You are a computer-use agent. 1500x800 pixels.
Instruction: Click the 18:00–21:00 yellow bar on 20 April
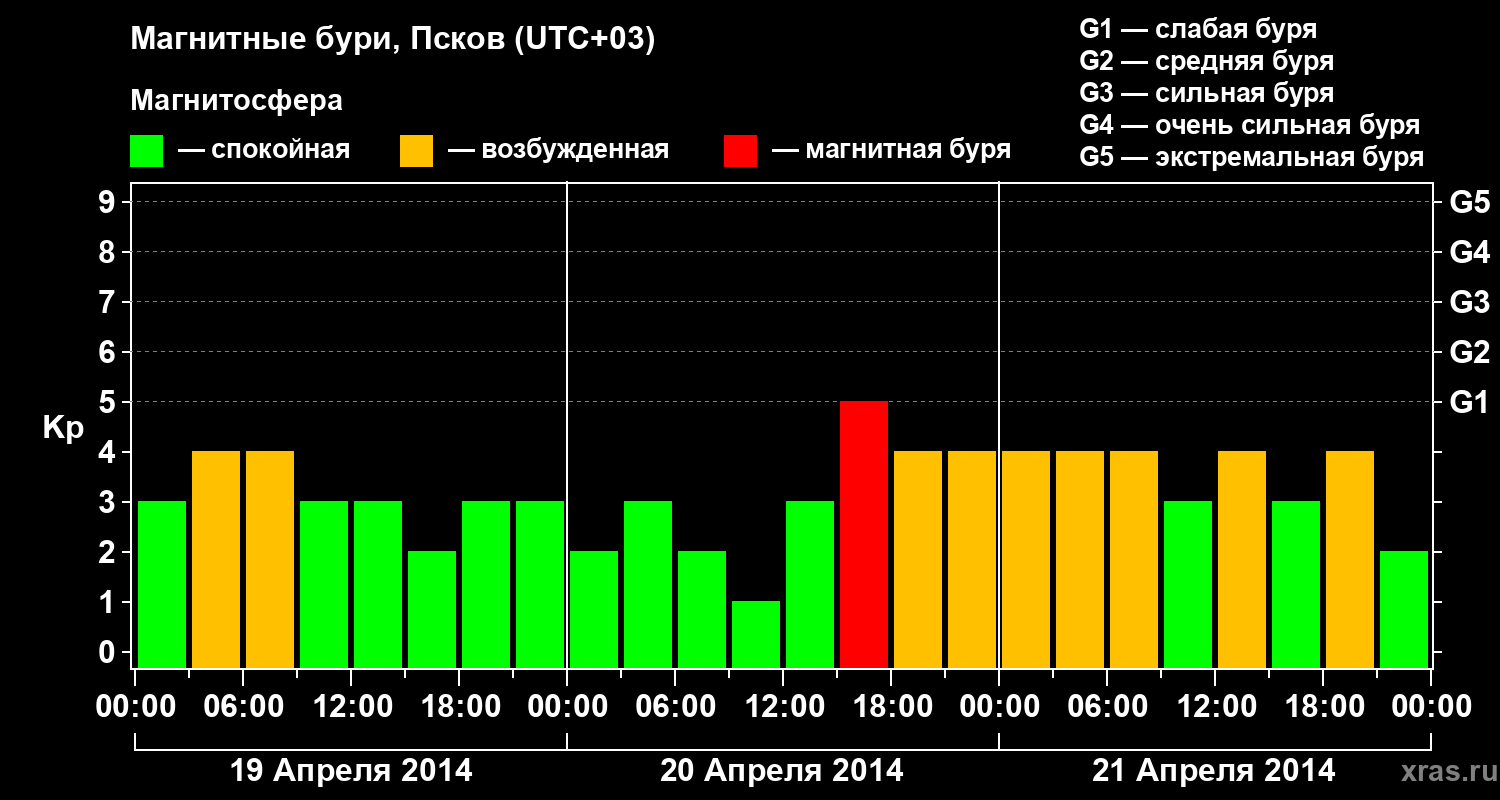pyautogui.click(x=918, y=559)
